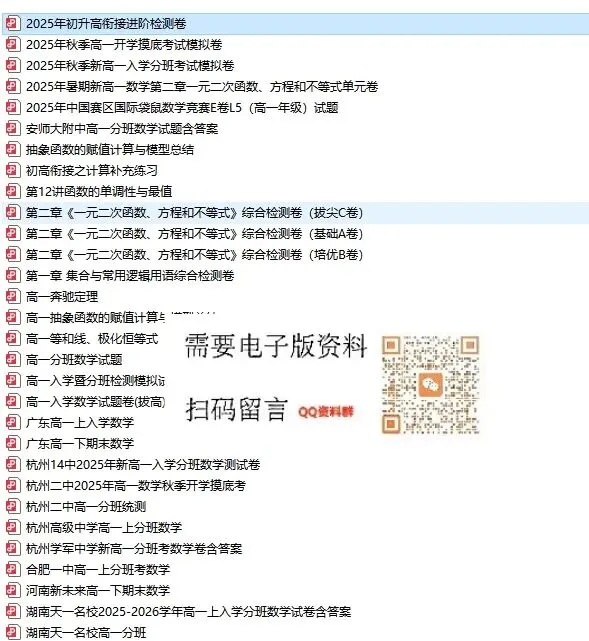
Task: Select file 杭州14中2025年新高一入学分班数学测试卷
Action: click(x=143, y=464)
